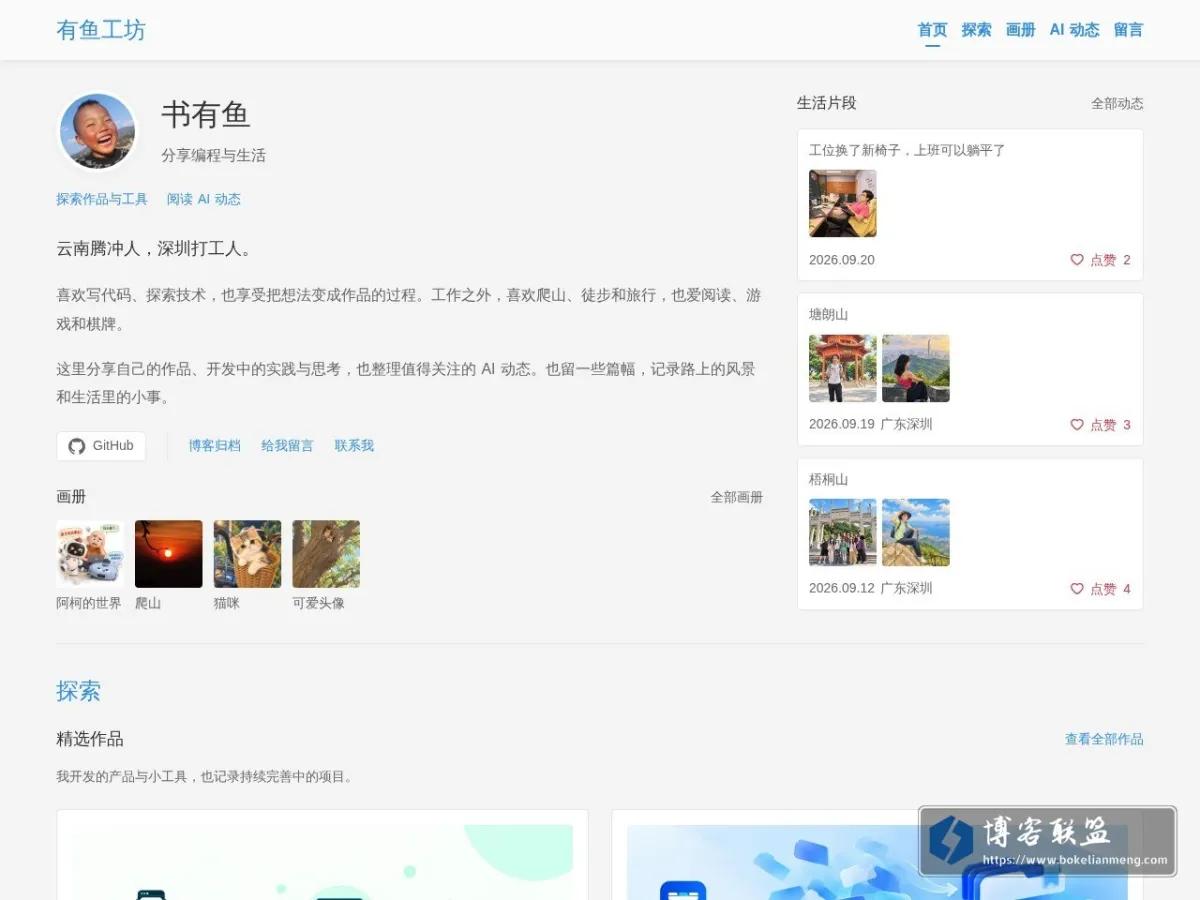Open the 阿柯的世界 album thumbnail

point(90,554)
